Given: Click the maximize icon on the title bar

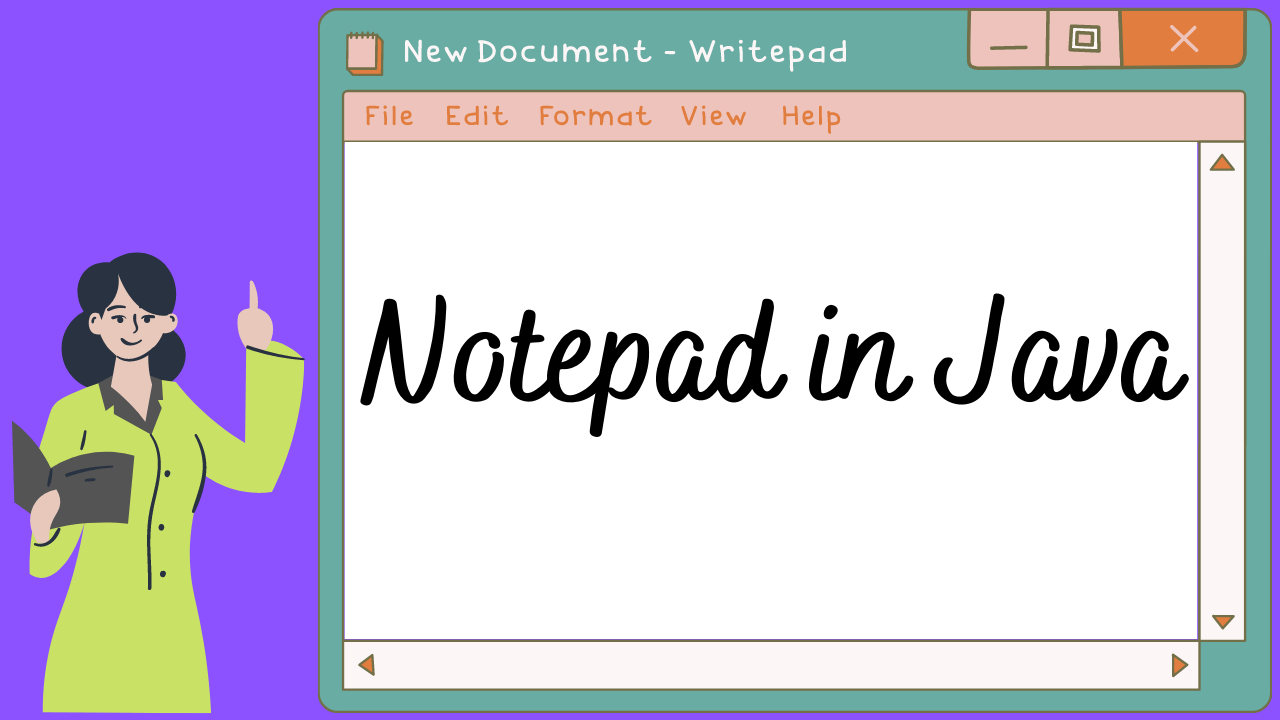Looking at the screenshot, I should coord(1084,39).
